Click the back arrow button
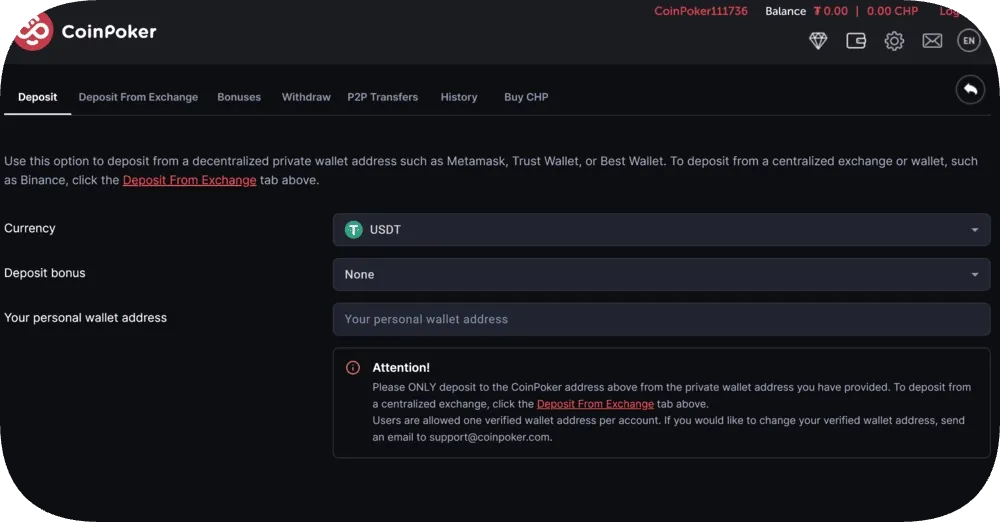 click(970, 89)
